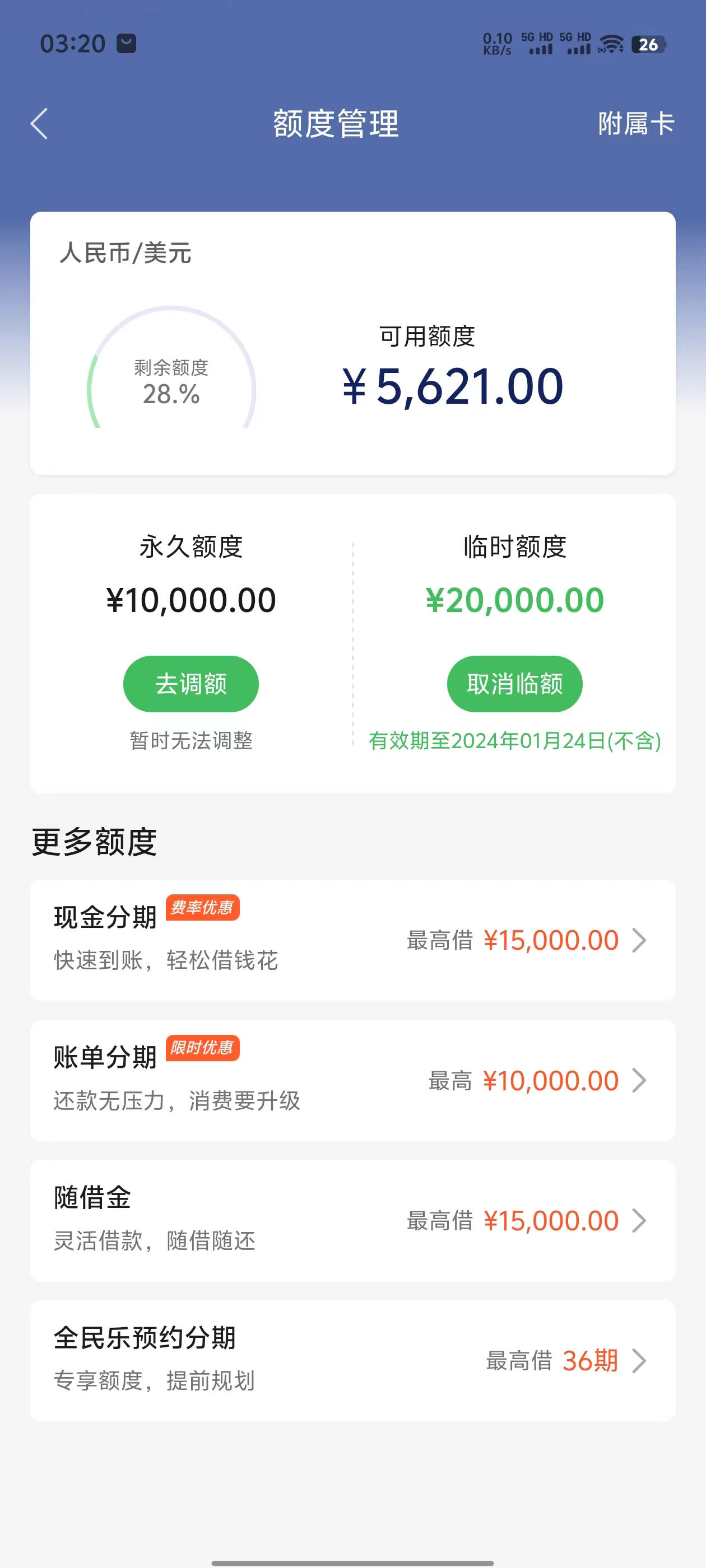Screen dimensions: 706x1568
Task: Open the 随借金 flexible loan item
Action: 352,1220
